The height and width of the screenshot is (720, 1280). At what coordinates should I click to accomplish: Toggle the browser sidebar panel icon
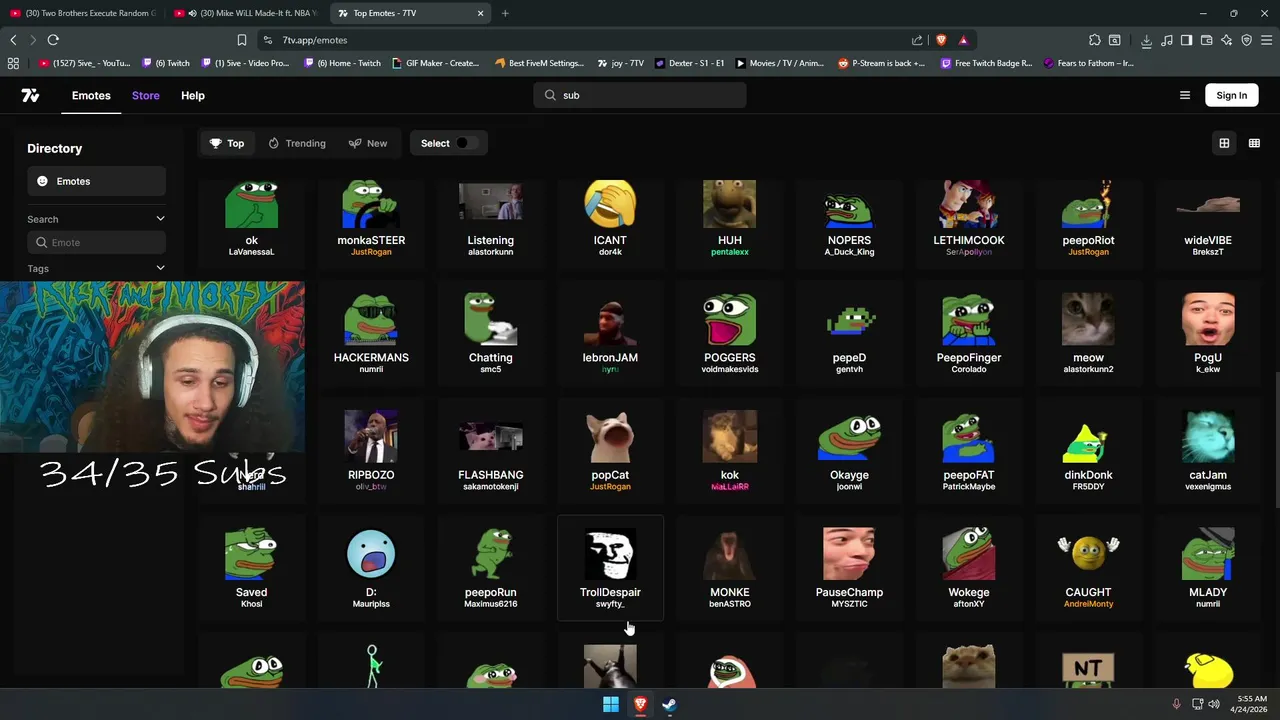coord(1186,40)
